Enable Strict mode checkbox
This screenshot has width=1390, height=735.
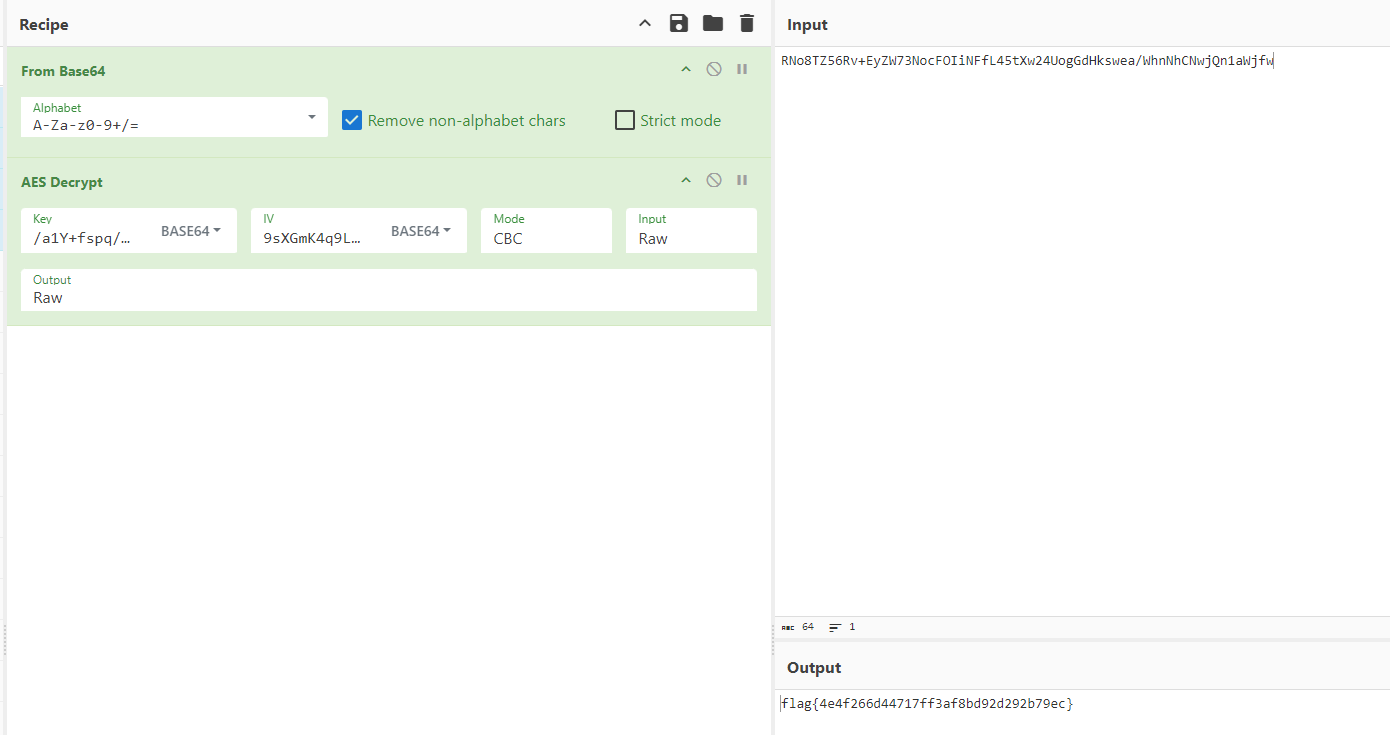point(625,120)
